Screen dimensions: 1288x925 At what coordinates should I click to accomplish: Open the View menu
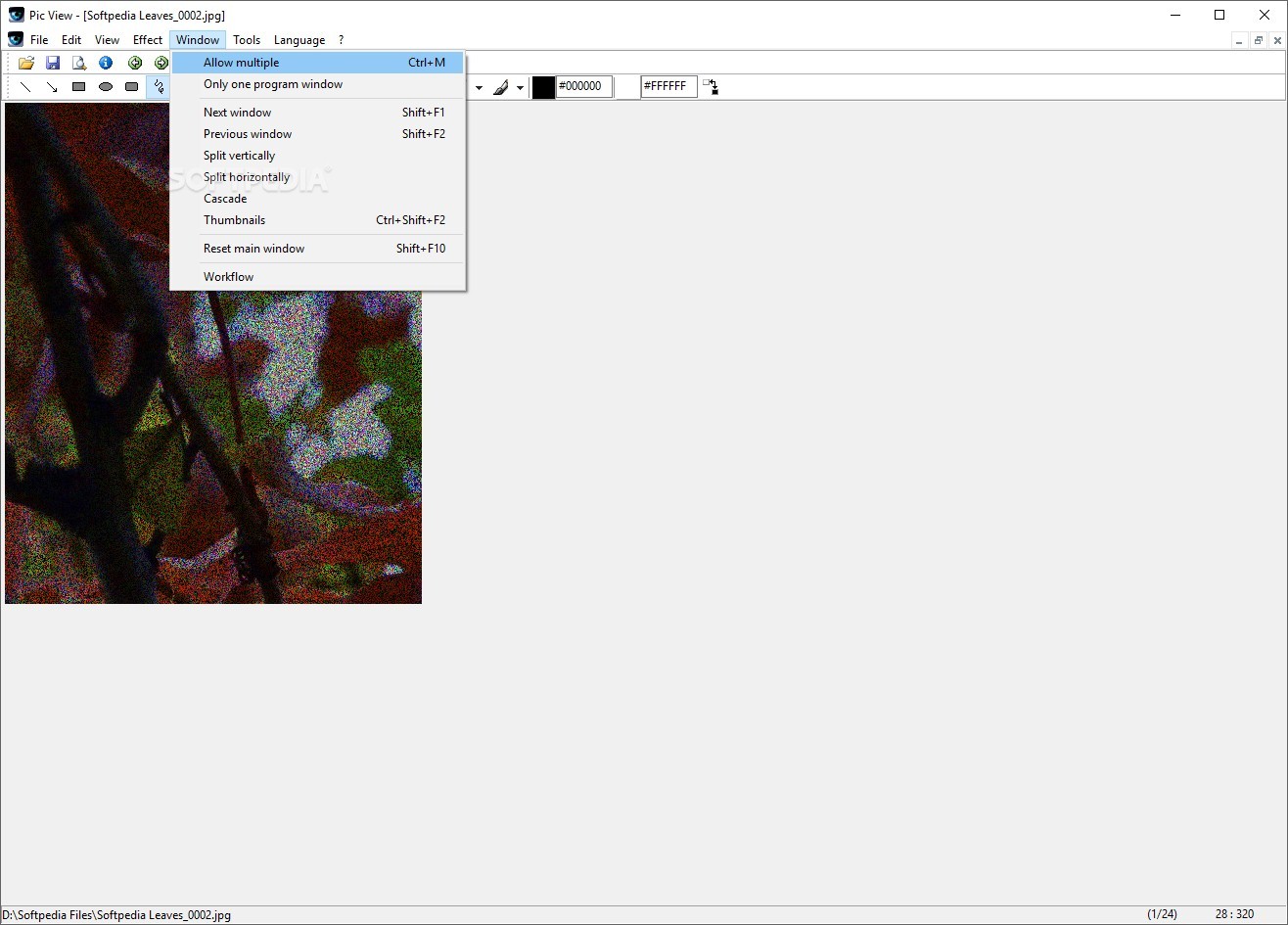coord(107,40)
